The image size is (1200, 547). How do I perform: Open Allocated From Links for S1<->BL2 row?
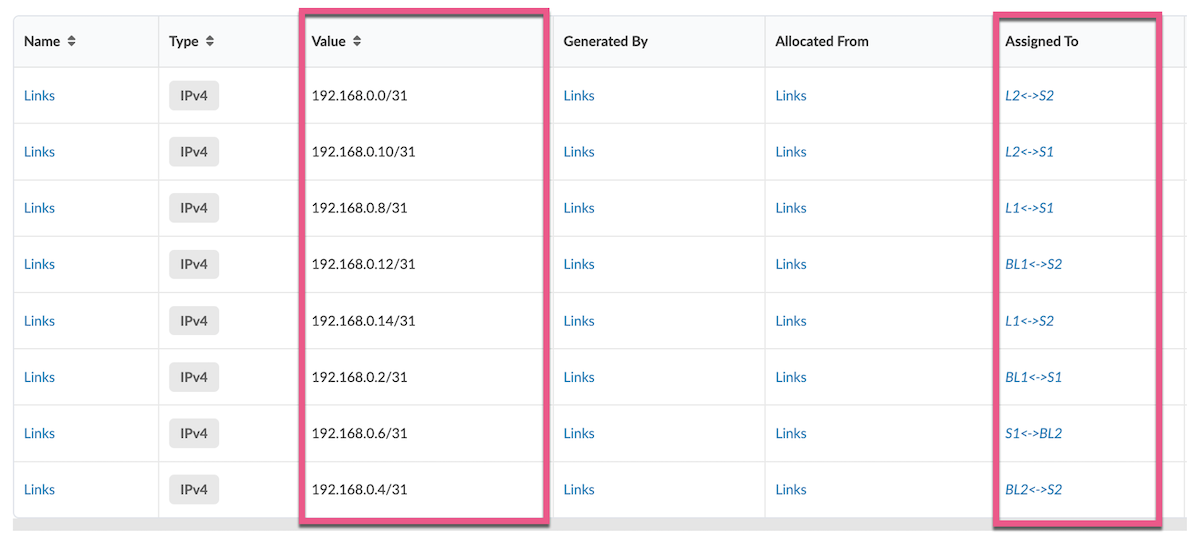pos(791,433)
